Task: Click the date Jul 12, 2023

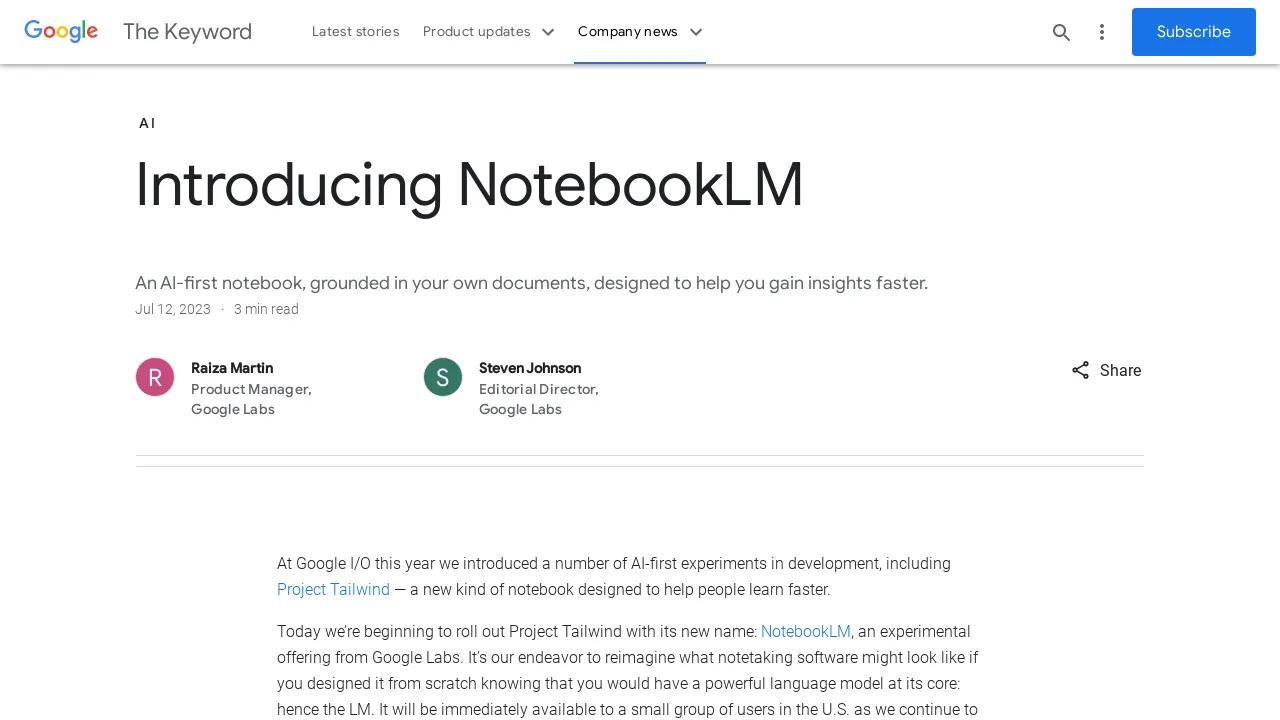Action: point(173,309)
